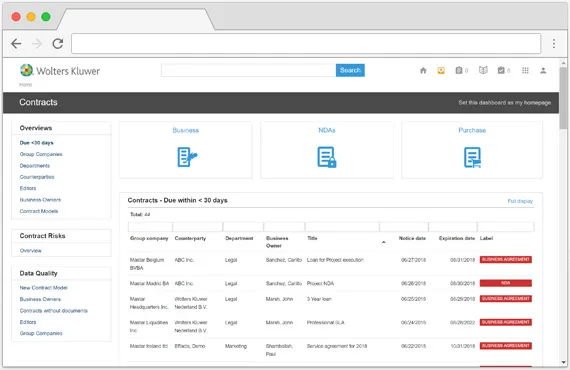This screenshot has height=370, width=570.
Task: Open the orange notification icon
Action: pos(441,71)
